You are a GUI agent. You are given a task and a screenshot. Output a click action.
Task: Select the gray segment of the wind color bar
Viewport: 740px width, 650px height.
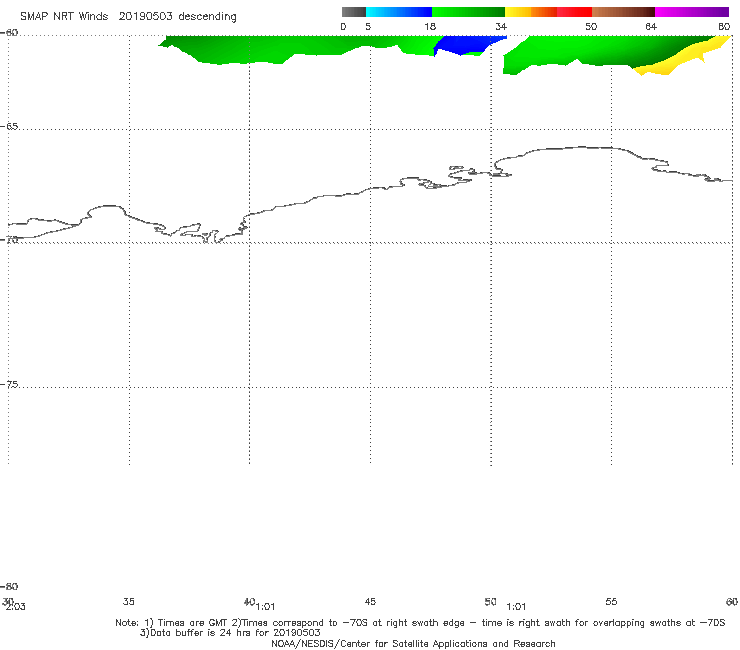pyautogui.click(x=353, y=12)
